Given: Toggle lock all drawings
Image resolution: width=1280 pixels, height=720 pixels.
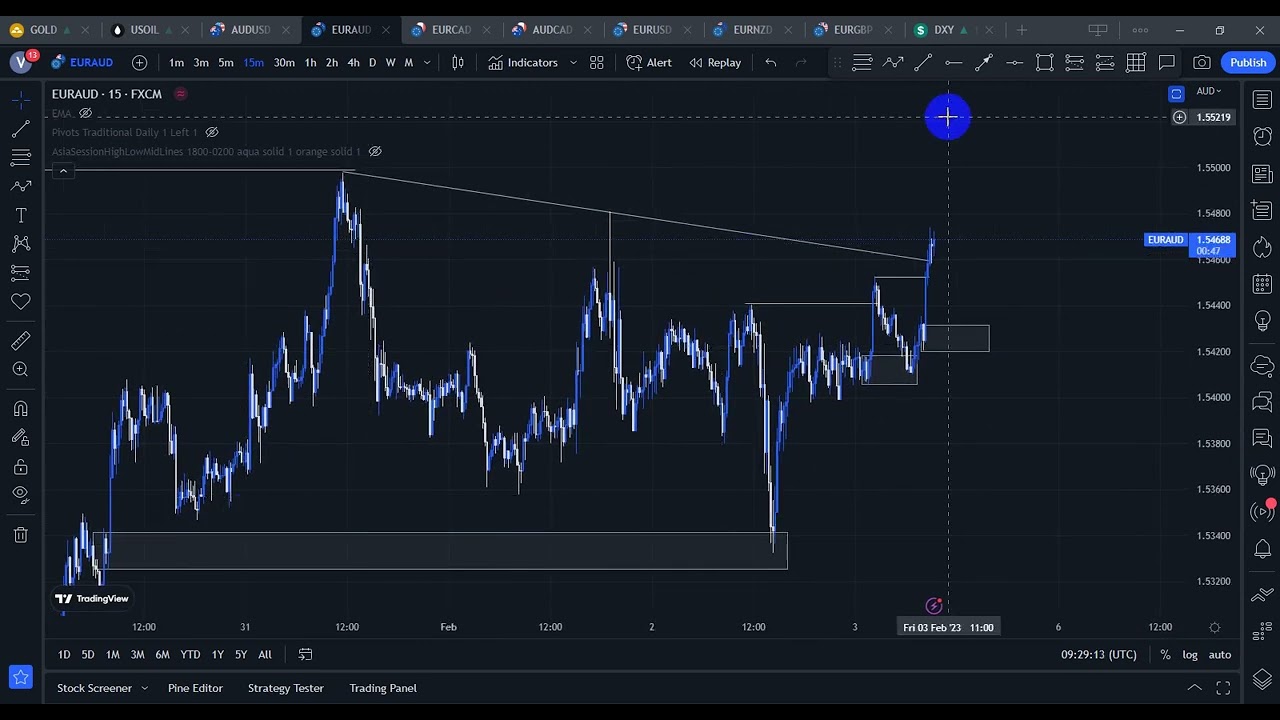Looking at the screenshot, I should [20, 466].
